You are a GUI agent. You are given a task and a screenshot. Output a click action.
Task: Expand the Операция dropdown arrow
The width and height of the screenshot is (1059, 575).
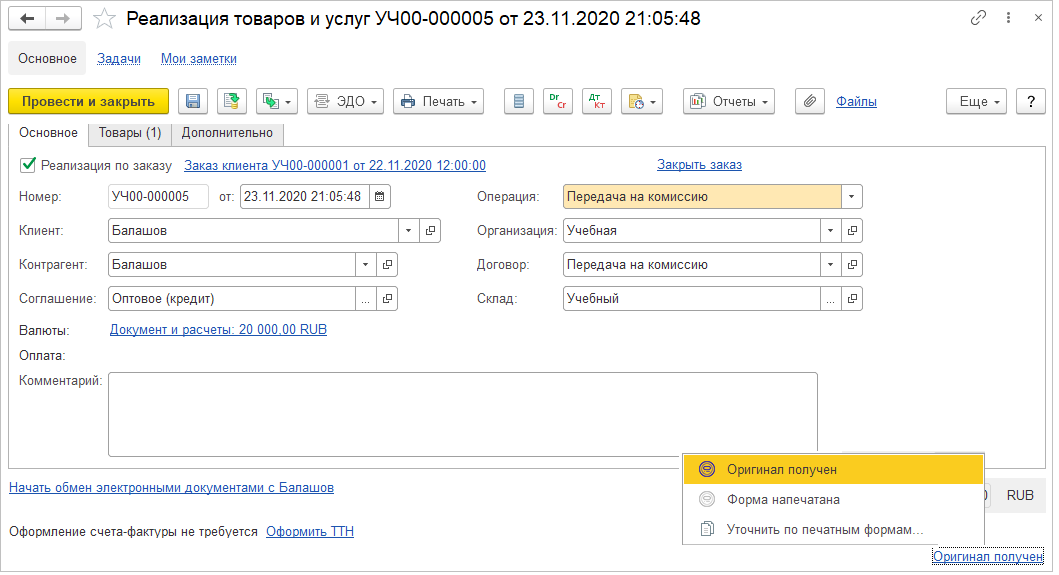pyautogui.click(x=851, y=197)
